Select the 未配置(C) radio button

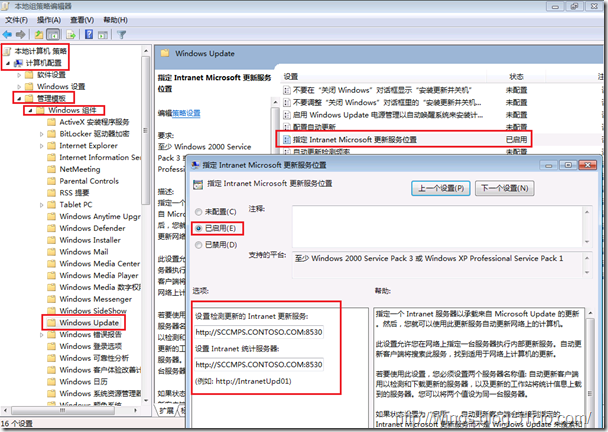tap(199, 212)
